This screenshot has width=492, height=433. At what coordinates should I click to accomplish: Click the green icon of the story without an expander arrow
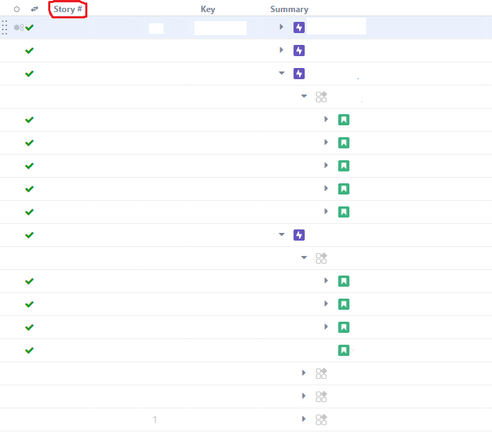[344, 350]
